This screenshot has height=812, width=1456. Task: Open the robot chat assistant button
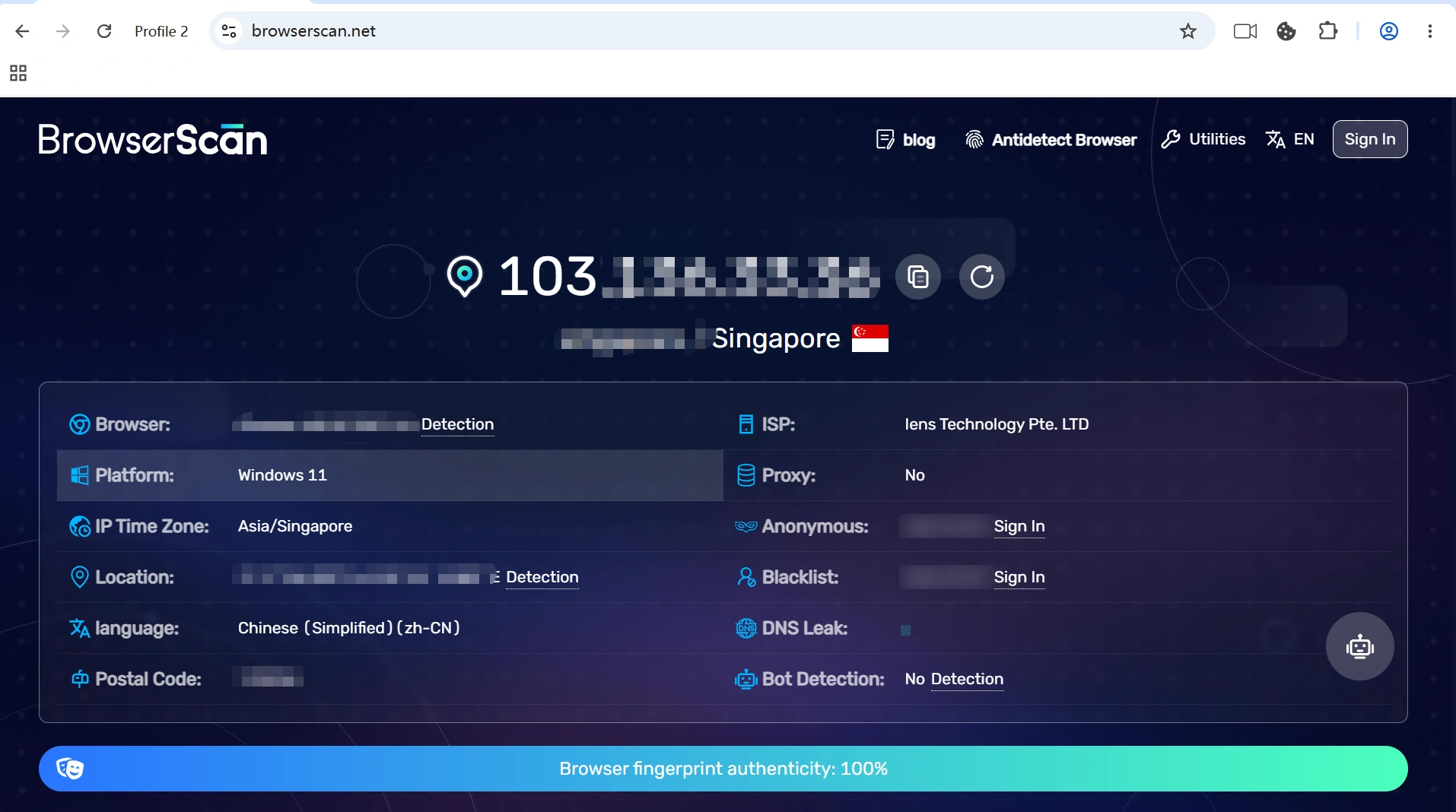click(1360, 647)
